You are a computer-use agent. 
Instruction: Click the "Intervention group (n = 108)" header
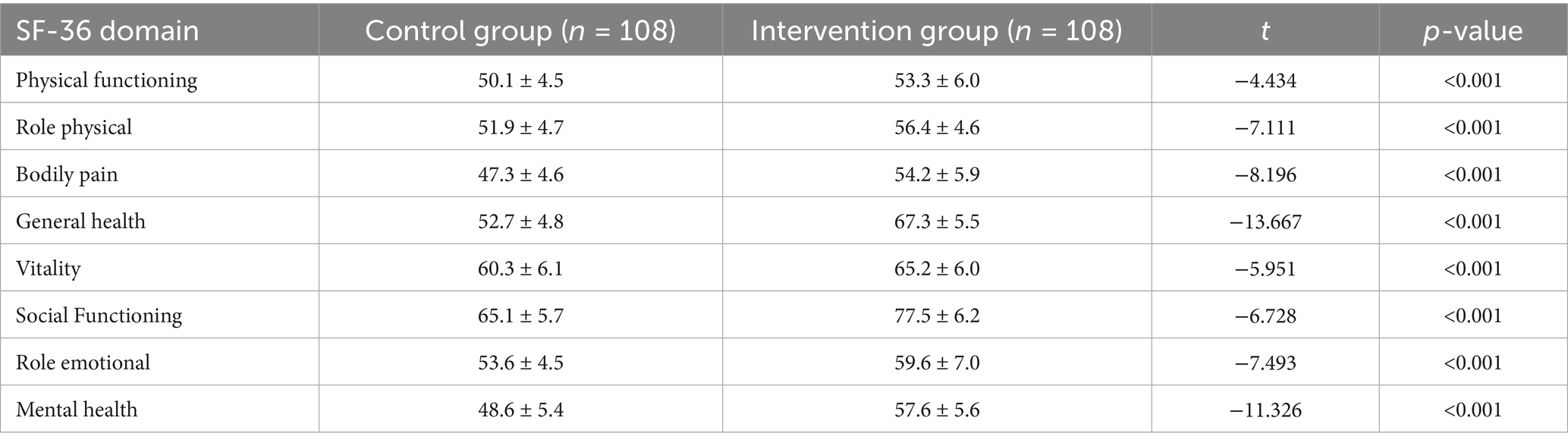tap(937, 31)
